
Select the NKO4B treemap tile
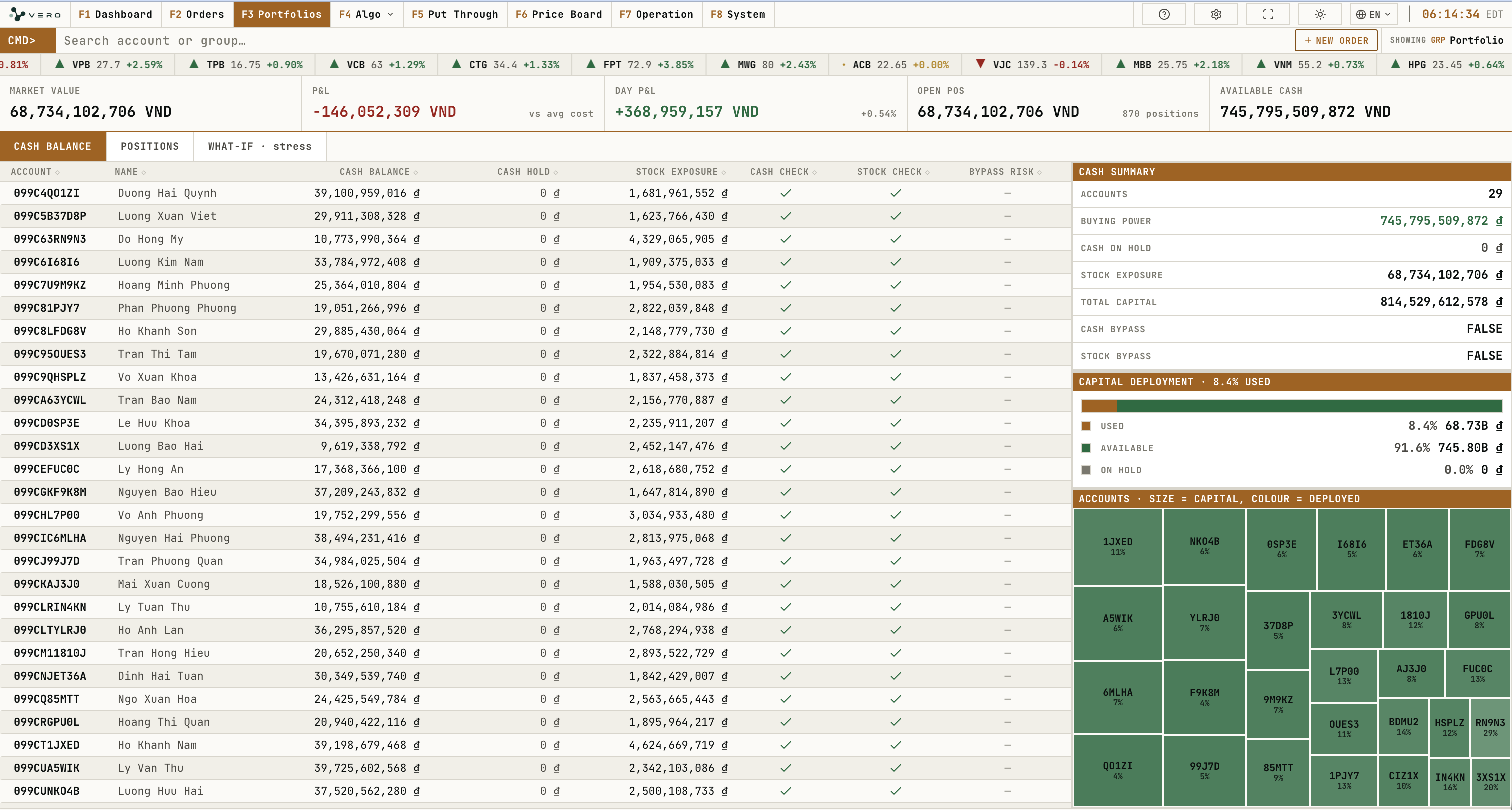click(x=1204, y=546)
